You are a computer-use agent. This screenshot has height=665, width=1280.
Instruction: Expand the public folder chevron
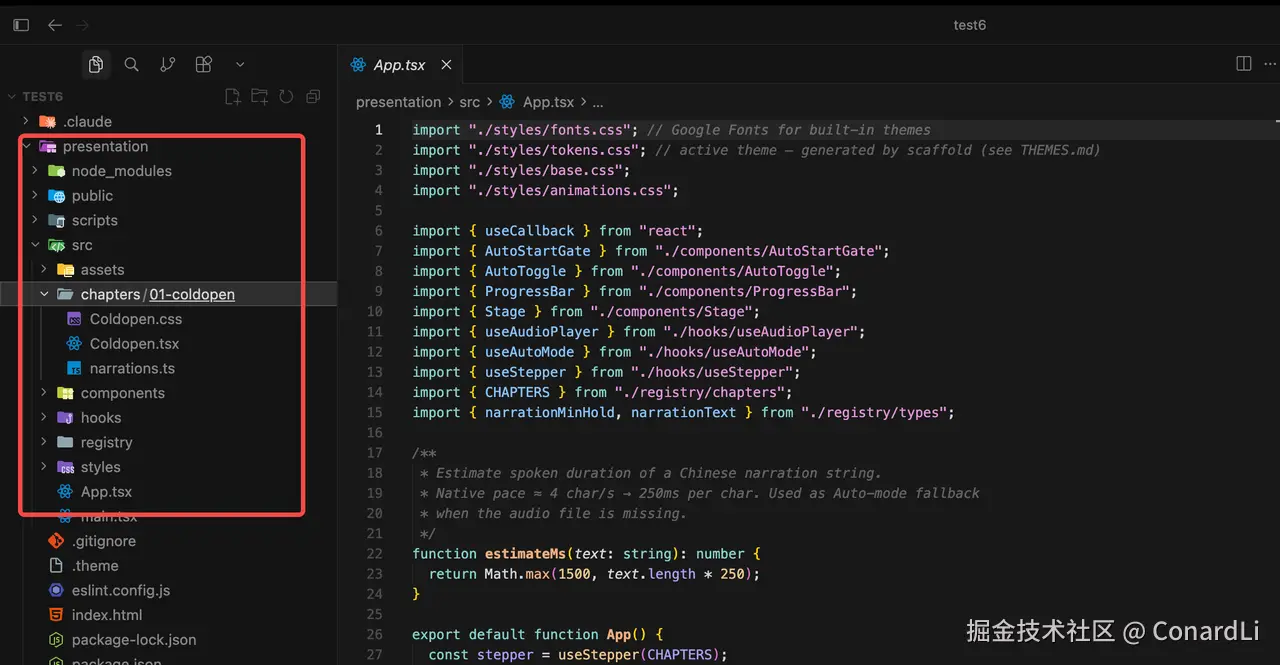point(35,196)
